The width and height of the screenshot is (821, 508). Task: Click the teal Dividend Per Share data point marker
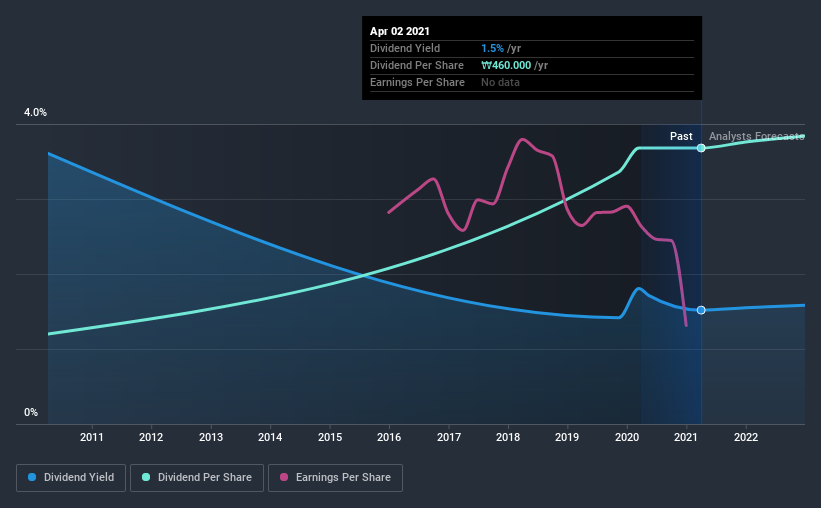coord(701,148)
